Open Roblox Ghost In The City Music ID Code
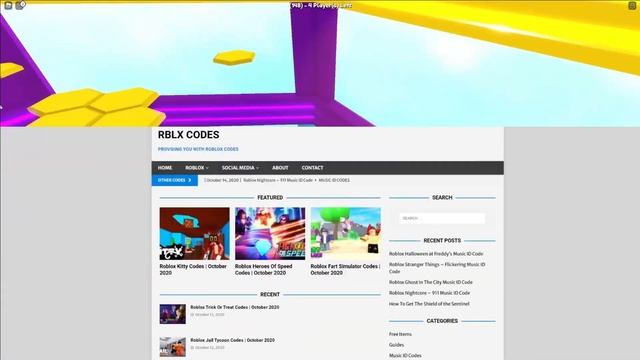Image resolution: width=640 pixels, height=360 pixels. coord(431,282)
